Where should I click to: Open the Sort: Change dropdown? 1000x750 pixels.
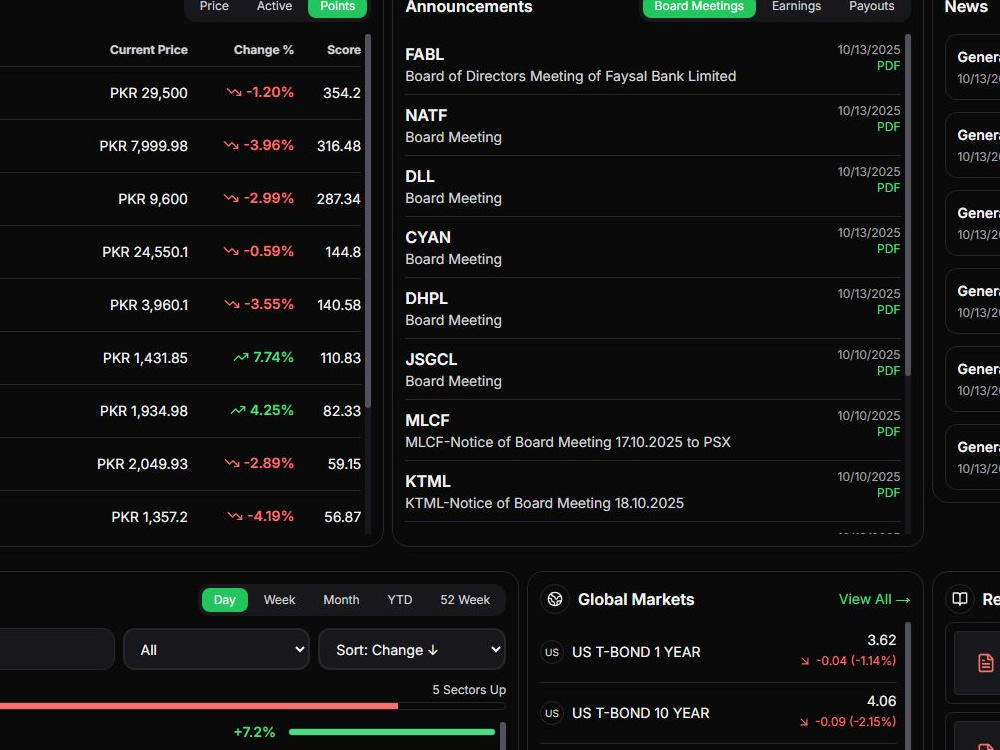[412, 649]
